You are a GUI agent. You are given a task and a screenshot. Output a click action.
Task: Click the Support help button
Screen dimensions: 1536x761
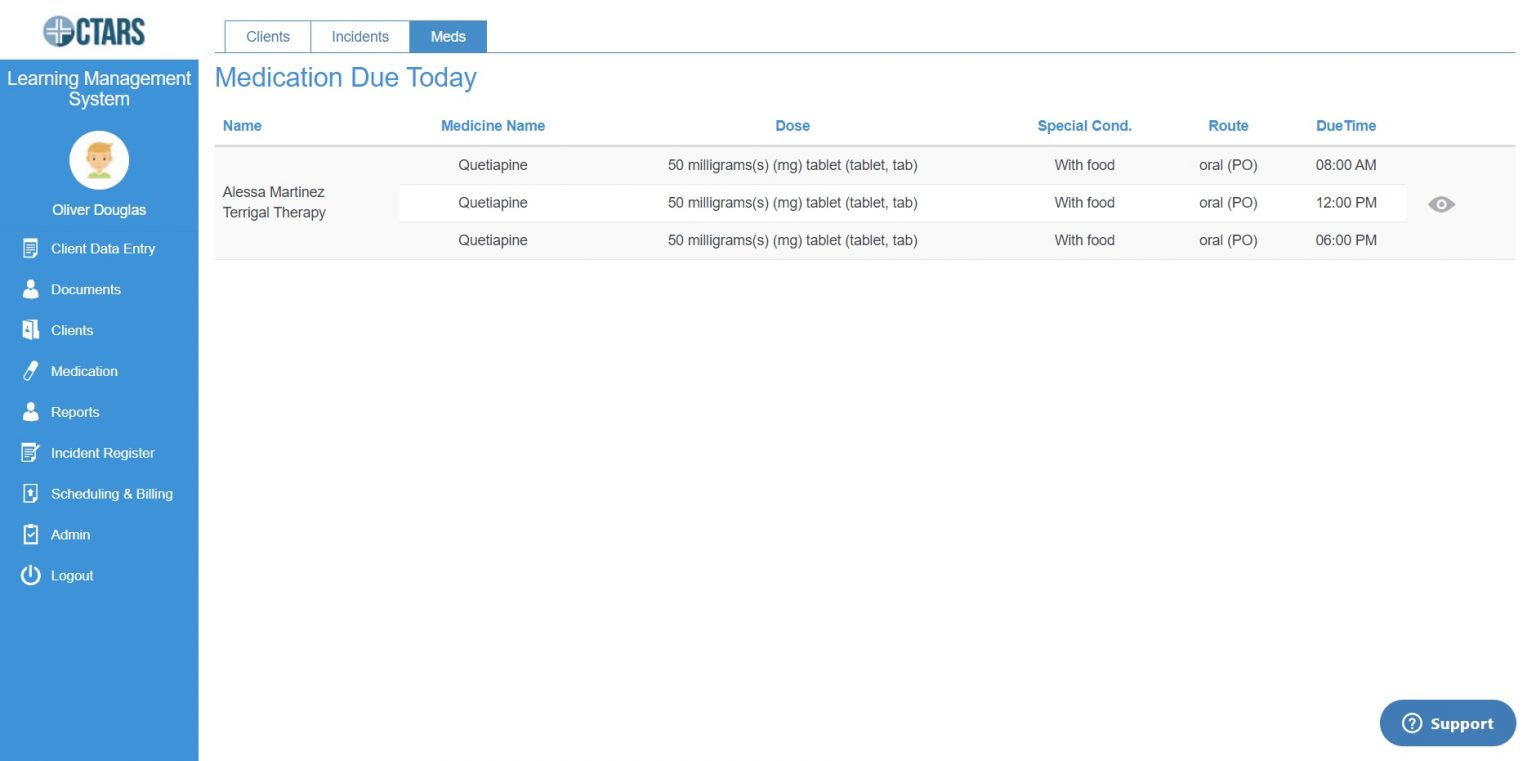1447,723
